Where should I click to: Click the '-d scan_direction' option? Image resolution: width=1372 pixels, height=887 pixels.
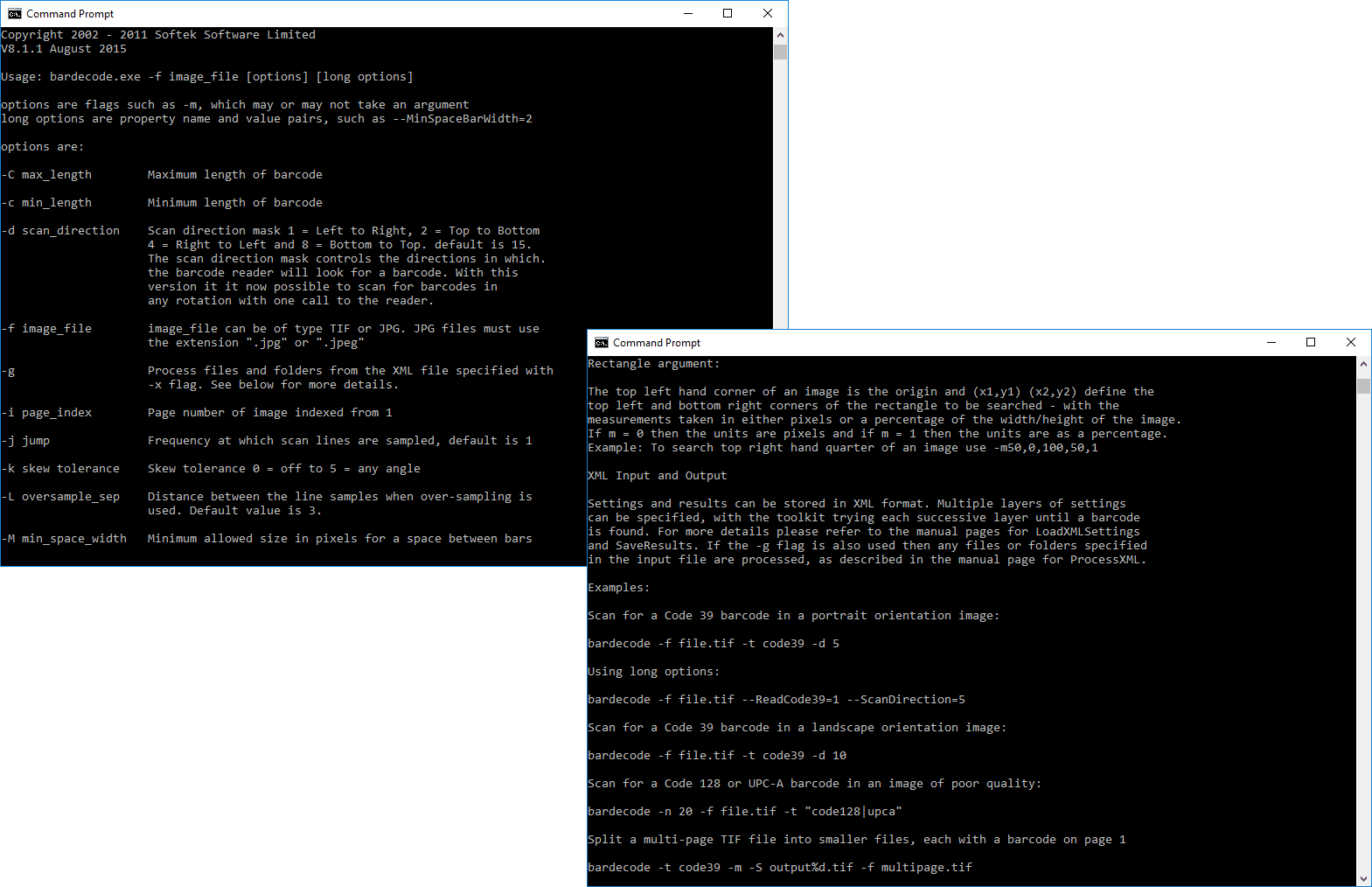[x=60, y=231]
